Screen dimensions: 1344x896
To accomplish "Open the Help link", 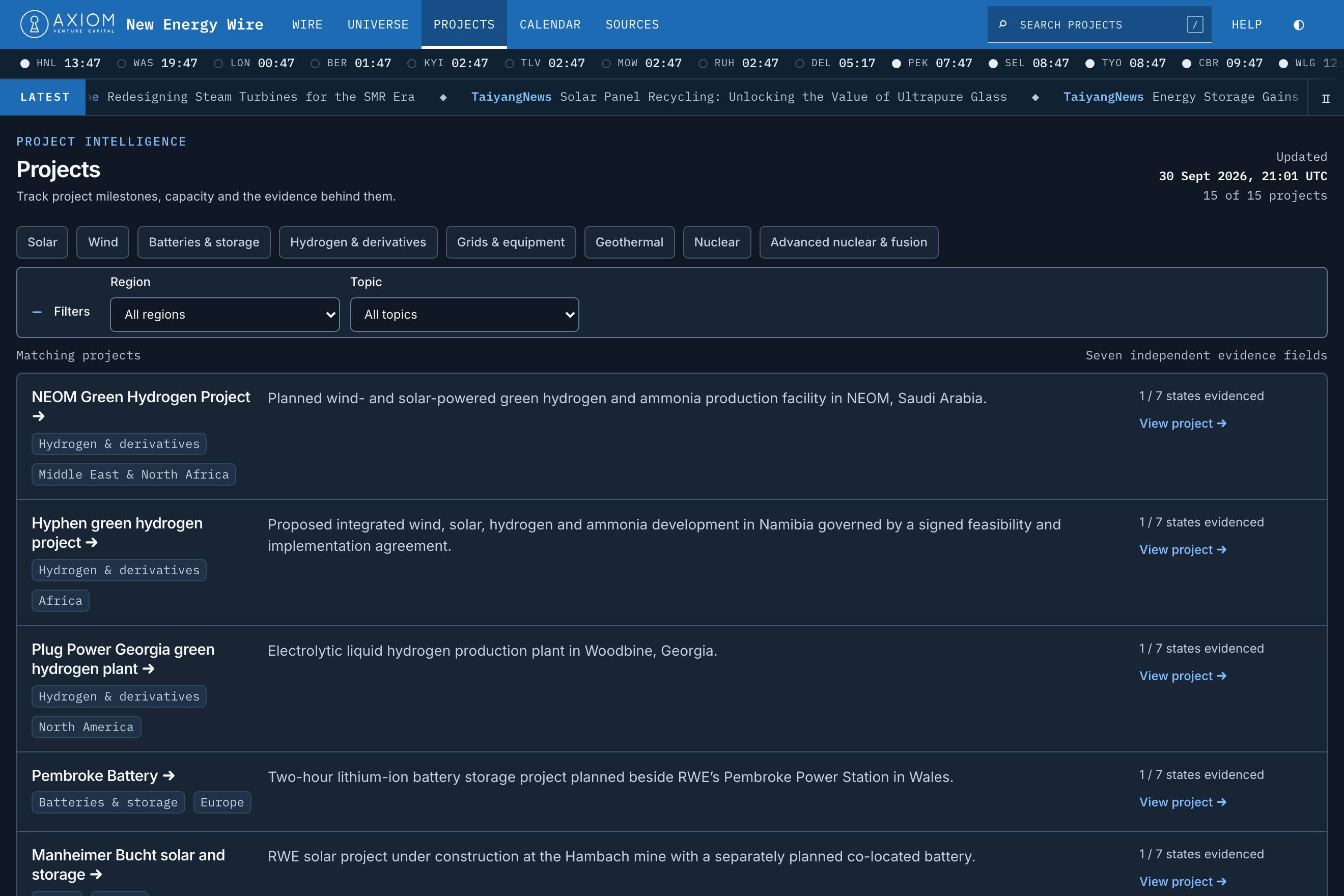I will coord(1246,24).
